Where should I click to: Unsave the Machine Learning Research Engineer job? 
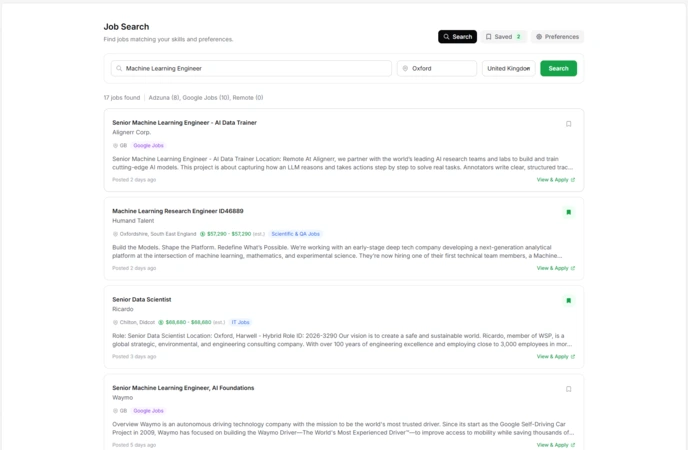pos(568,212)
